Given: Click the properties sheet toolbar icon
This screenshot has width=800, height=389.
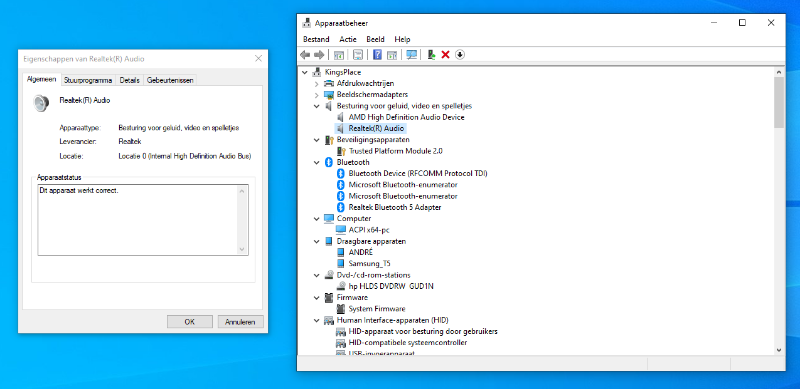Looking at the screenshot, I should tap(358, 55).
